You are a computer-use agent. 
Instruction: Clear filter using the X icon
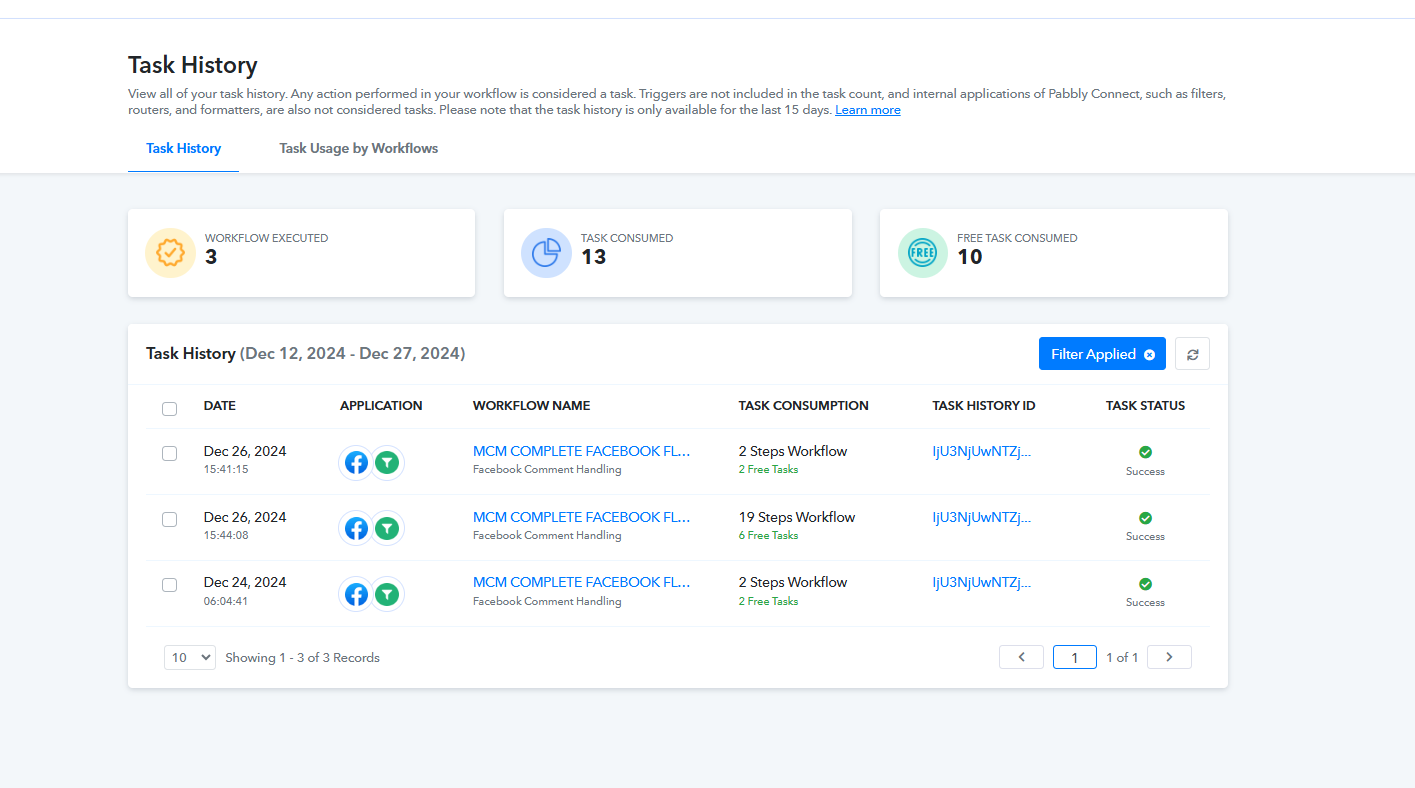(x=1149, y=355)
